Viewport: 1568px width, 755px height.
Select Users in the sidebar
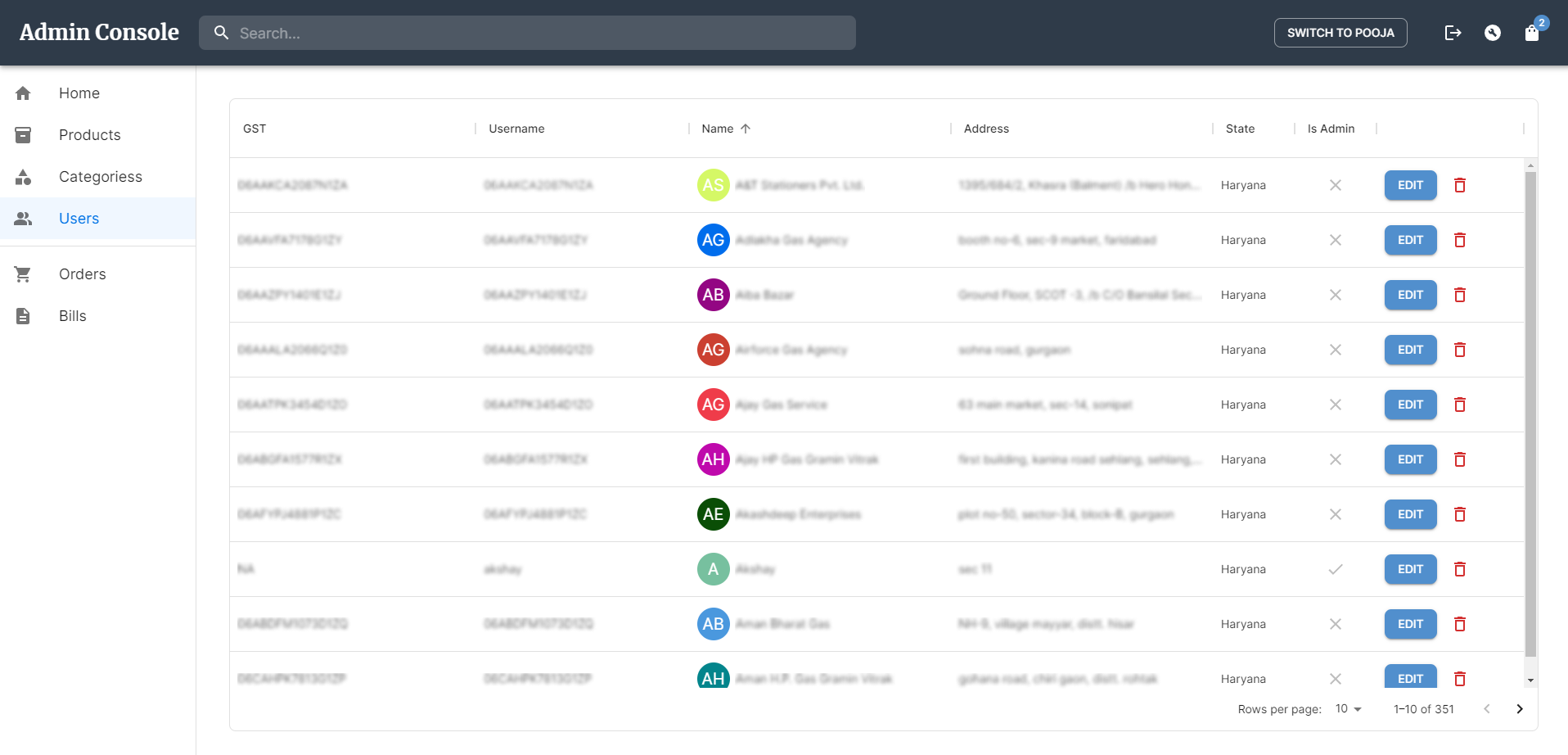(98, 219)
